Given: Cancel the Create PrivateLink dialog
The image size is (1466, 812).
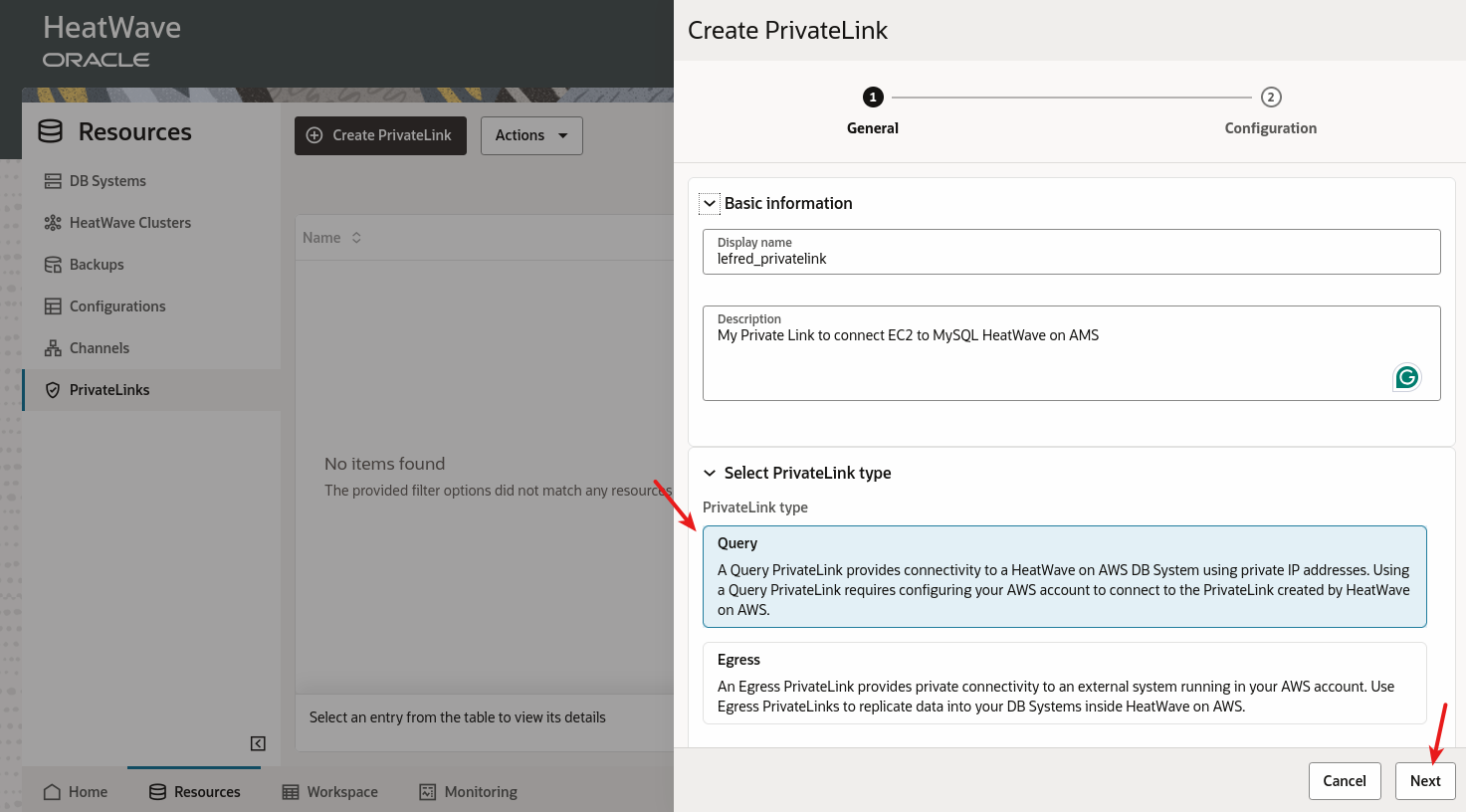Looking at the screenshot, I should (1344, 781).
